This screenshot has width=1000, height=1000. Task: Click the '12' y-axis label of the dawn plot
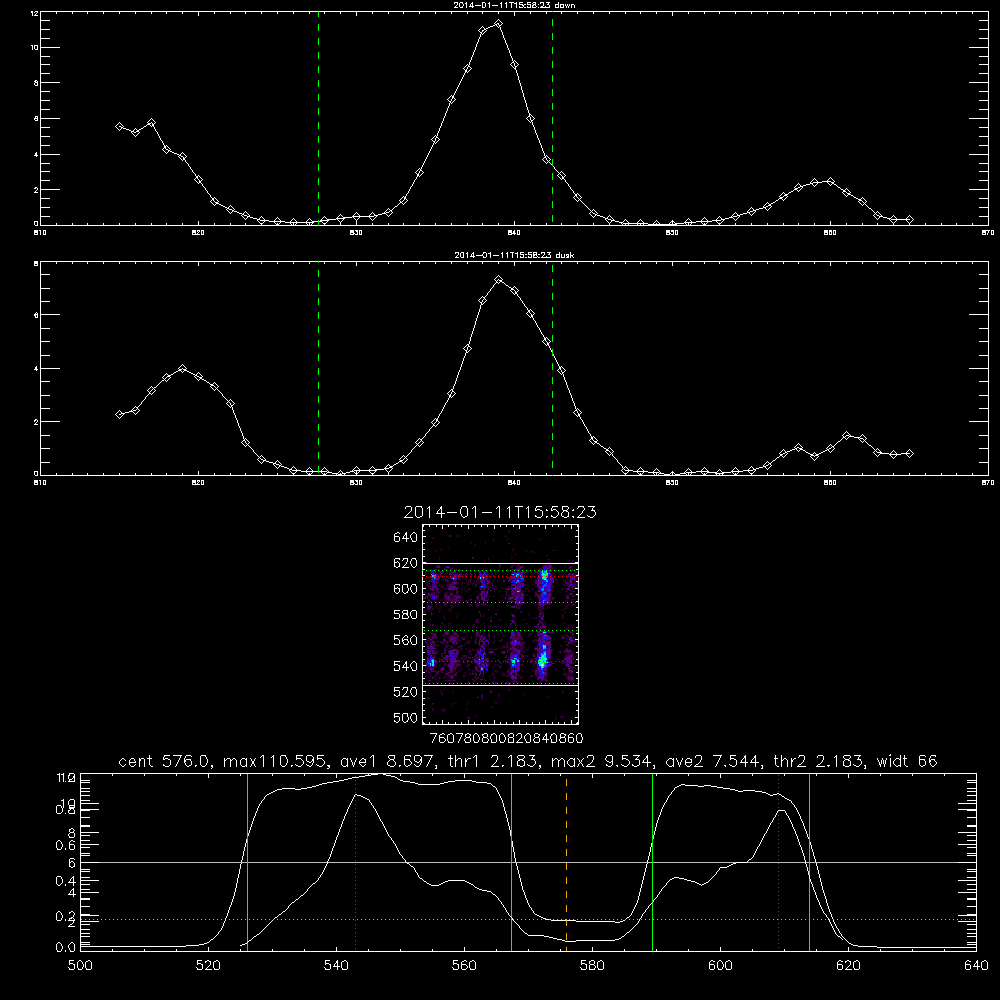[x=34, y=13]
